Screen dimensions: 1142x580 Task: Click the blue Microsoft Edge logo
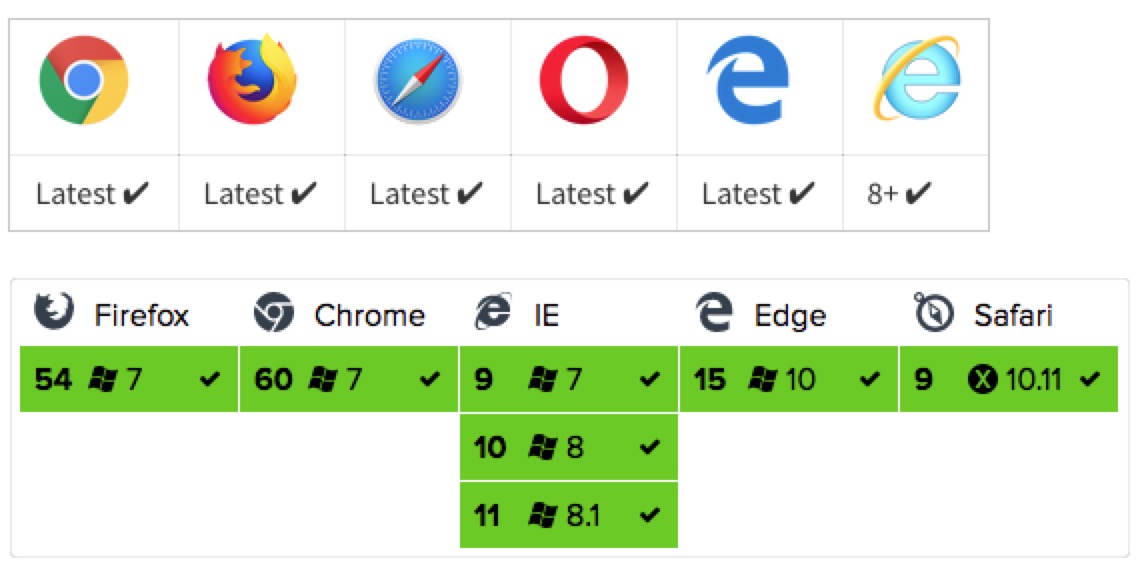click(x=748, y=80)
